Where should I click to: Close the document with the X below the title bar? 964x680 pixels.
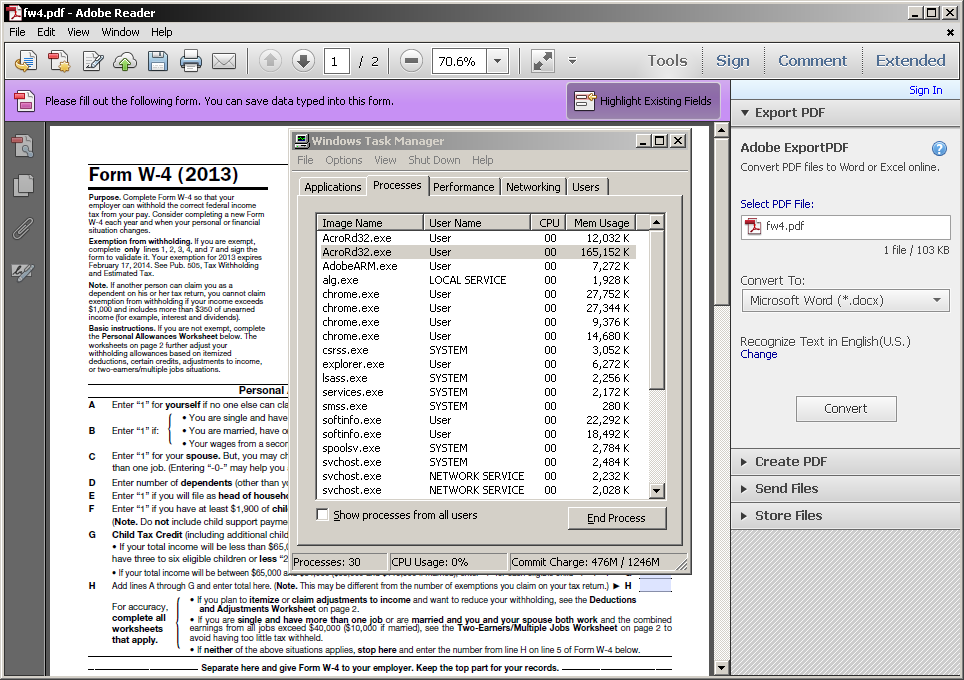pyautogui.click(x=950, y=32)
